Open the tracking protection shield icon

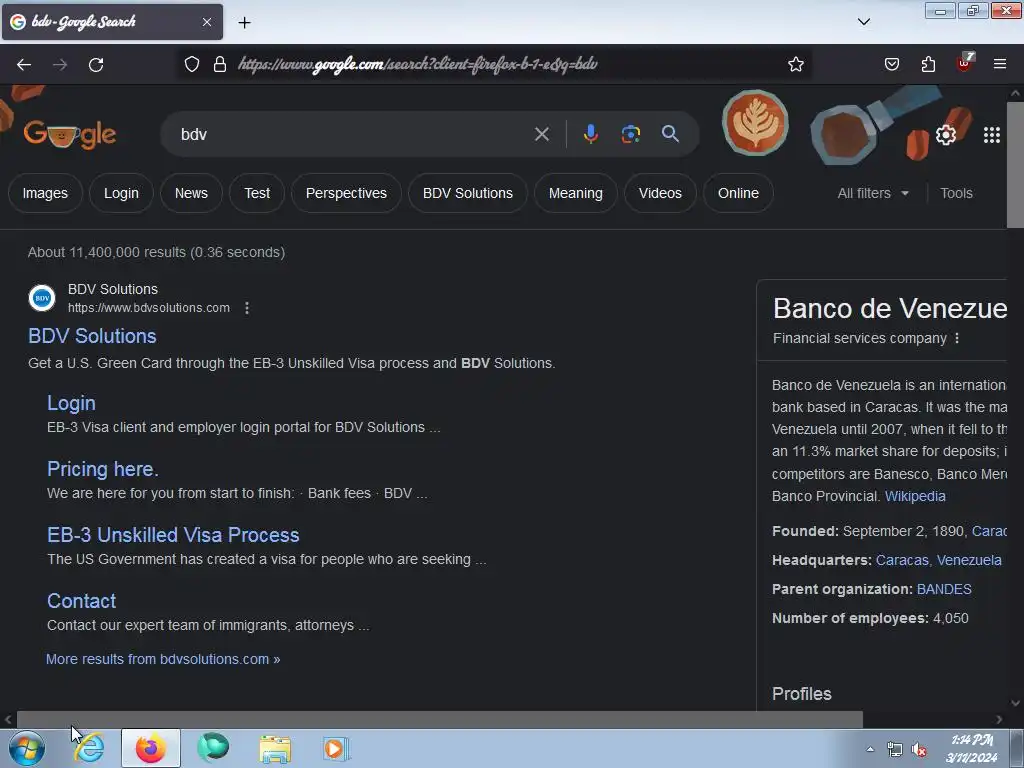coord(191,64)
